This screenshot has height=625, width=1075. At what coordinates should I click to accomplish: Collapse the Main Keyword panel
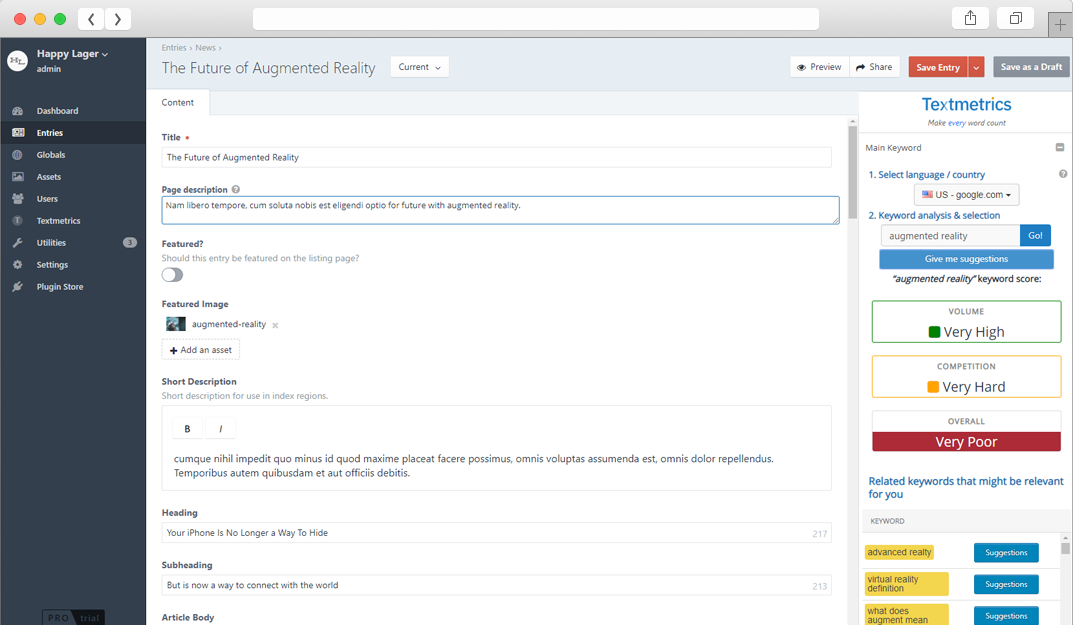click(x=1060, y=147)
